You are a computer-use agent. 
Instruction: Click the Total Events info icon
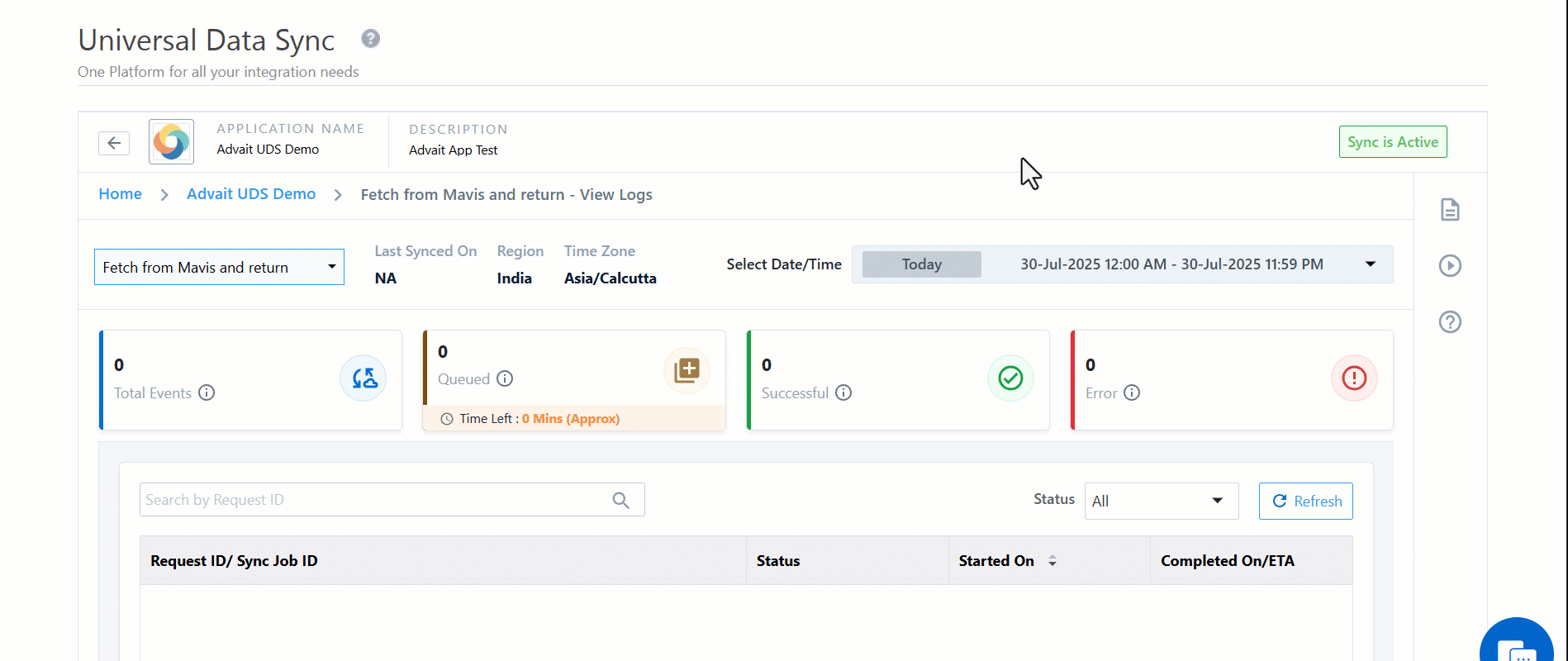pos(207,393)
